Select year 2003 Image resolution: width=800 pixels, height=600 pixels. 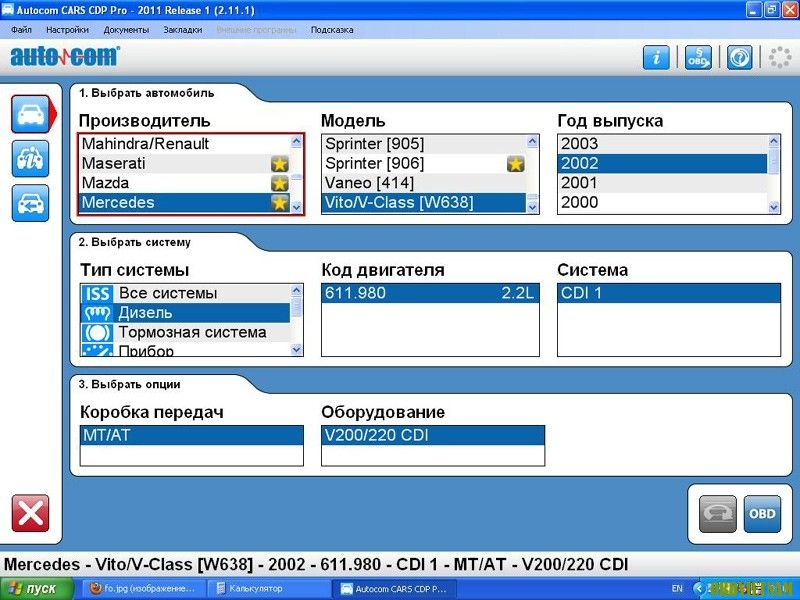[663, 144]
